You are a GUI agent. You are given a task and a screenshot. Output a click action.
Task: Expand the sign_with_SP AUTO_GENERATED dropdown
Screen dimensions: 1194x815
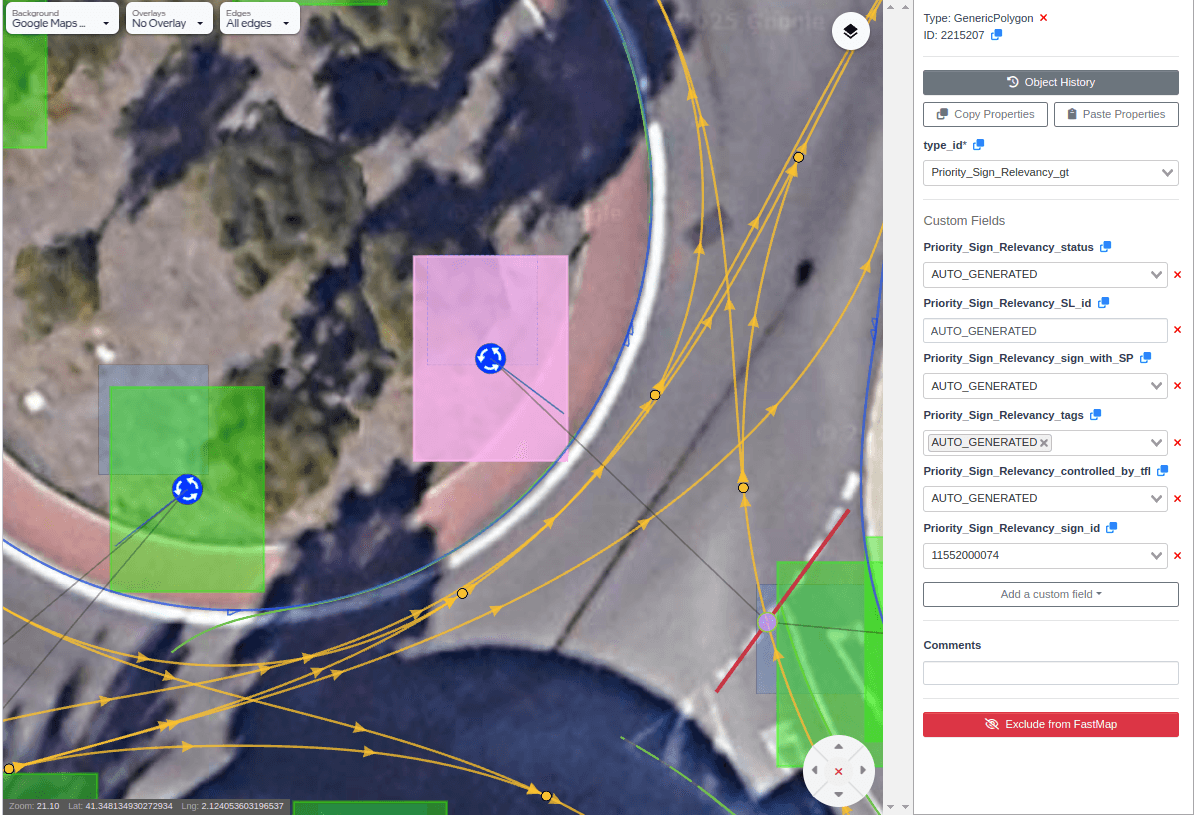coord(1045,386)
